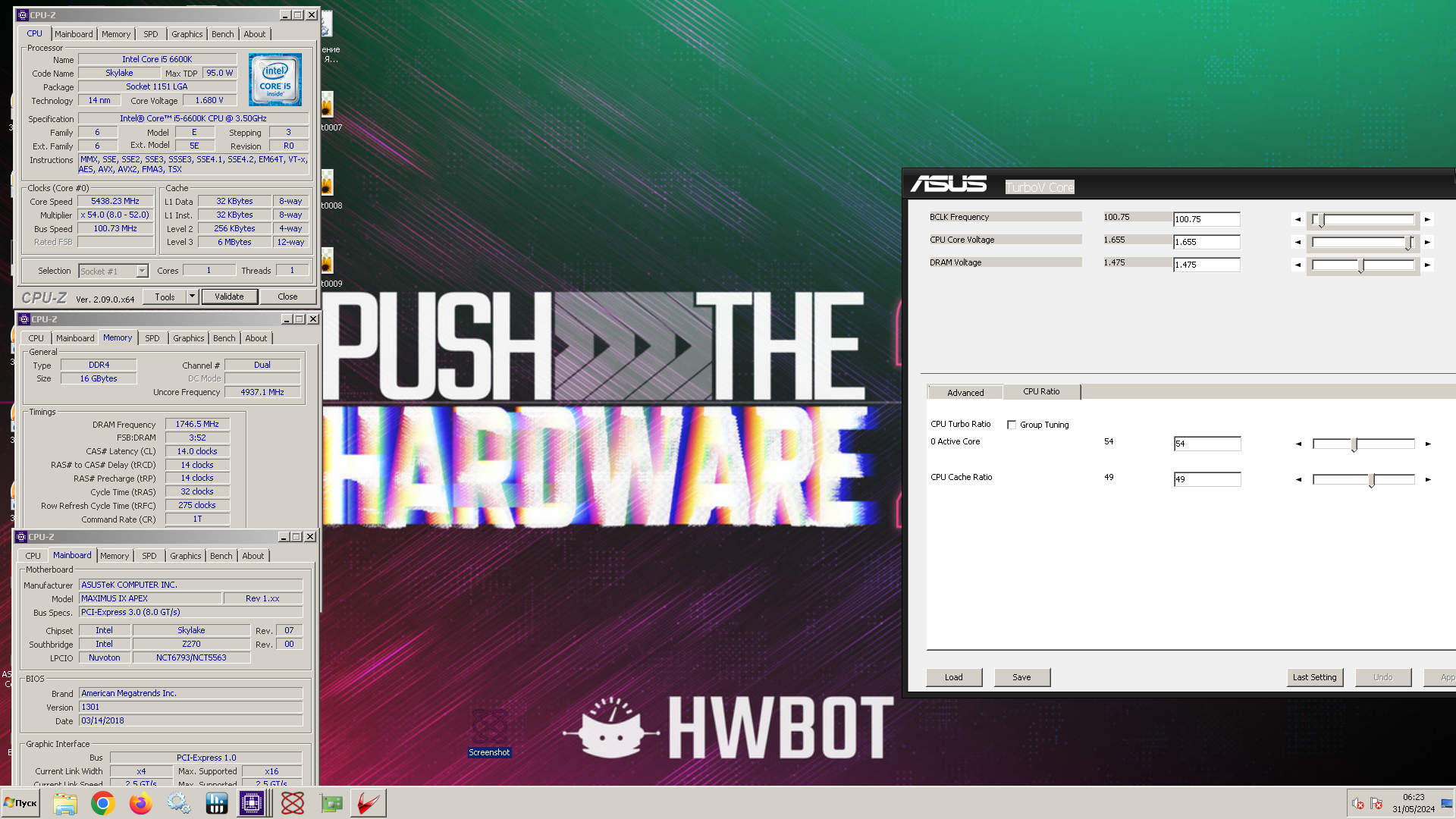Enable the Group Tuning checkbox
Screen dimensions: 1456x819
[1011, 425]
